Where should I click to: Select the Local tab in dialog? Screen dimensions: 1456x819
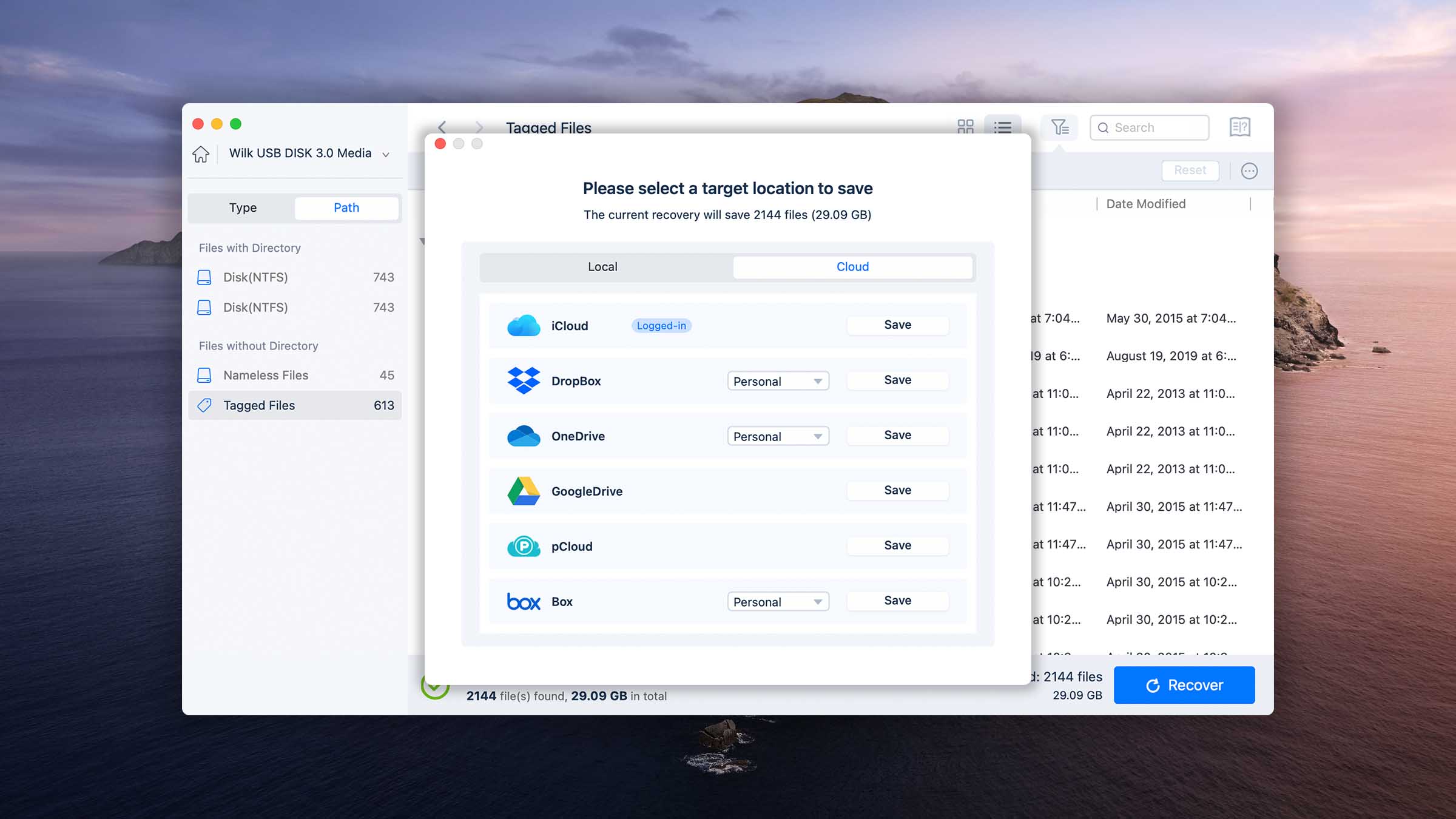click(x=602, y=267)
